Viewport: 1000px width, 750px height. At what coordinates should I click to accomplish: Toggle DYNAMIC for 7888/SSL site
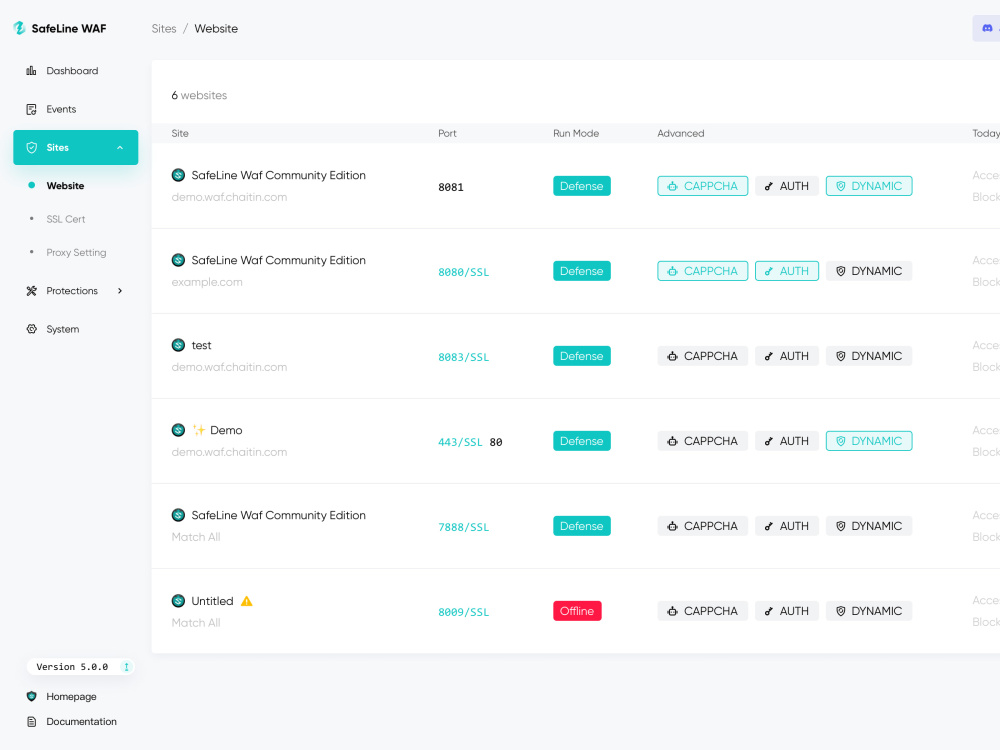(869, 526)
